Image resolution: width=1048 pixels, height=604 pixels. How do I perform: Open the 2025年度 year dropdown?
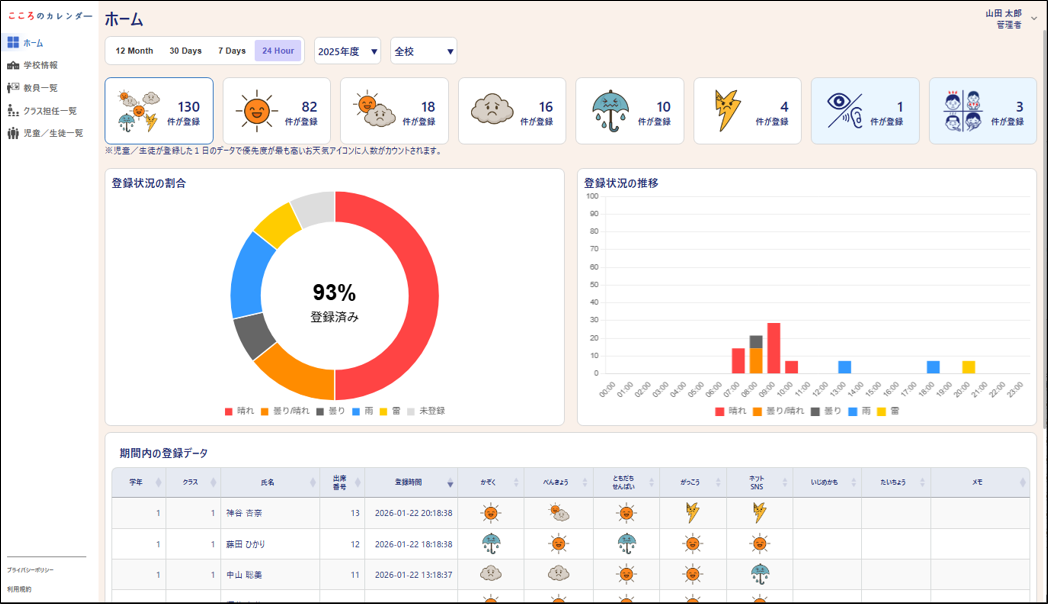(347, 51)
